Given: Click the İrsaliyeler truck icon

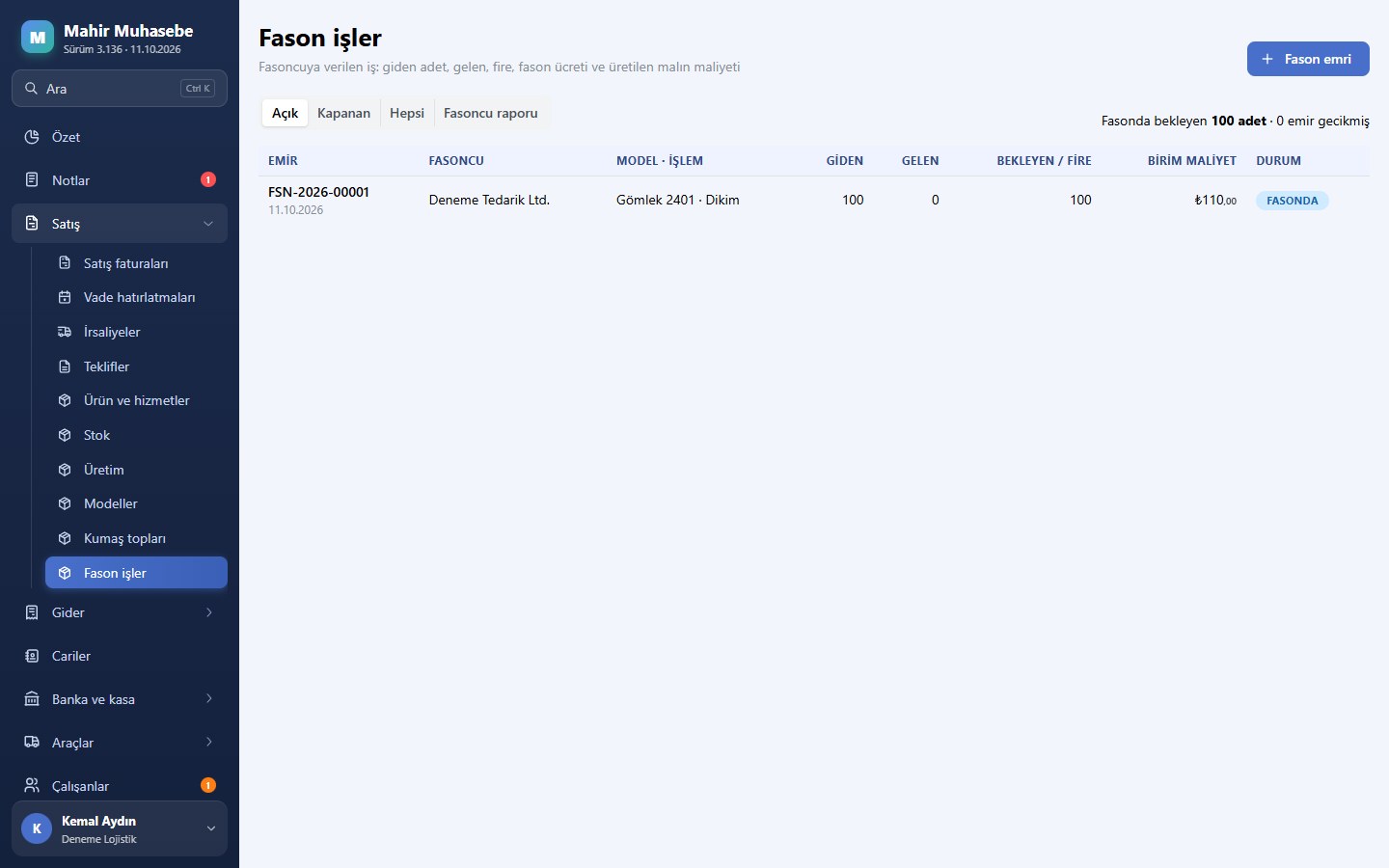Looking at the screenshot, I should click(x=65, y=332).
